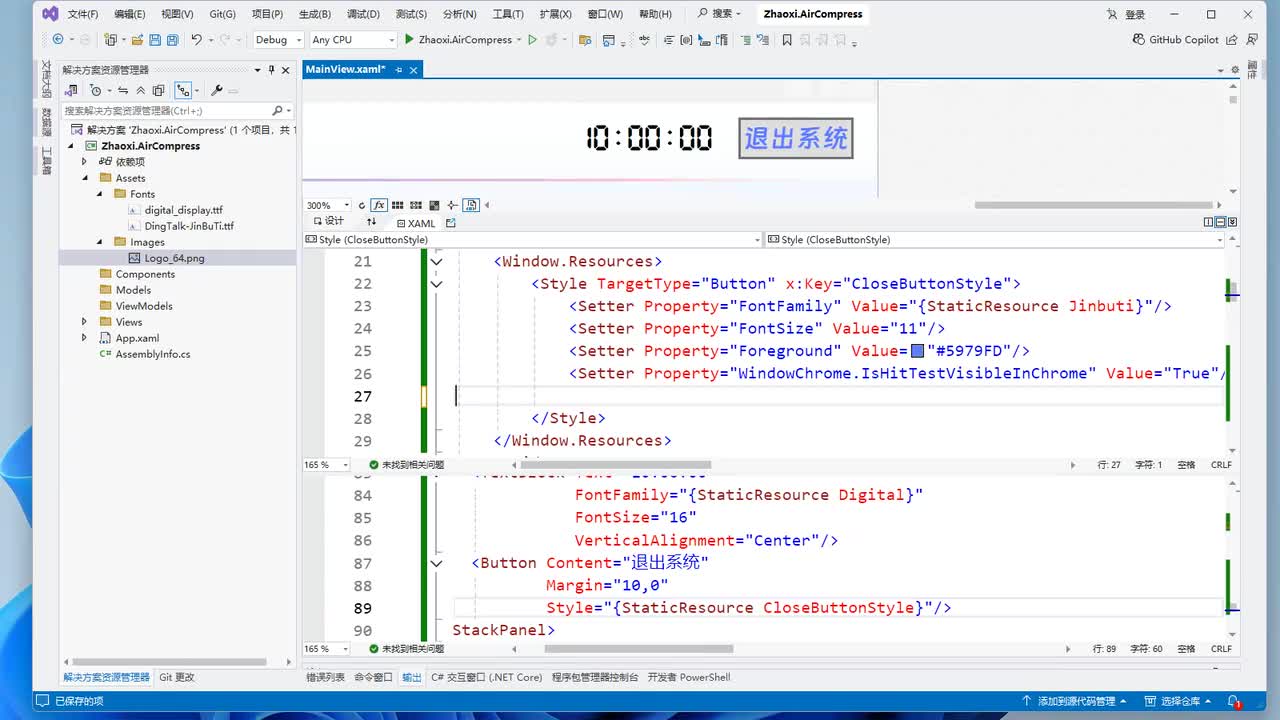
Task: Expand the Views folder node
Action: 85,322
